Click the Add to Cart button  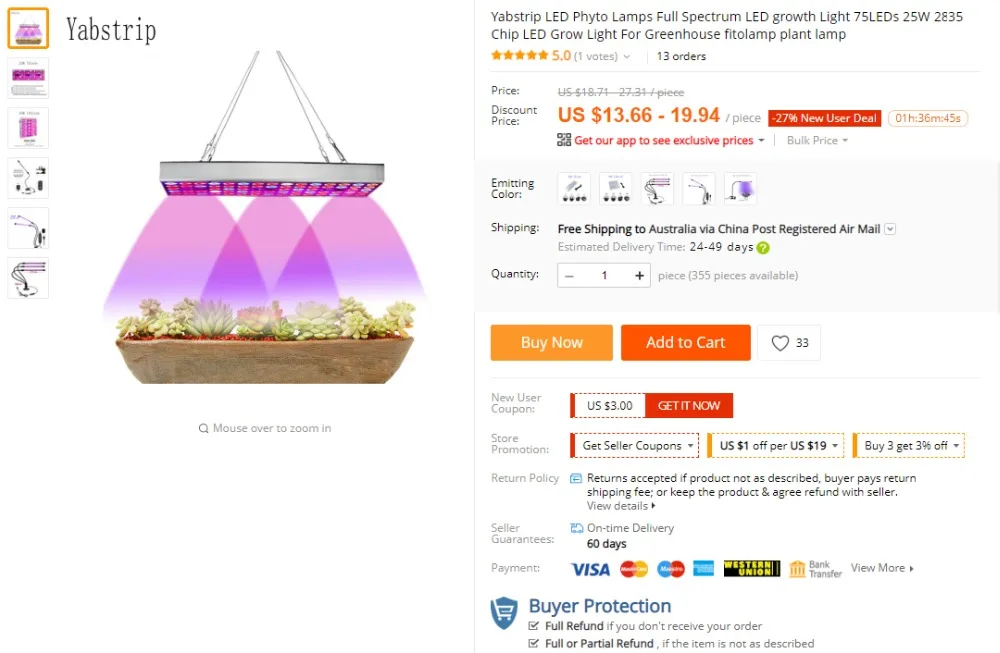685,343
